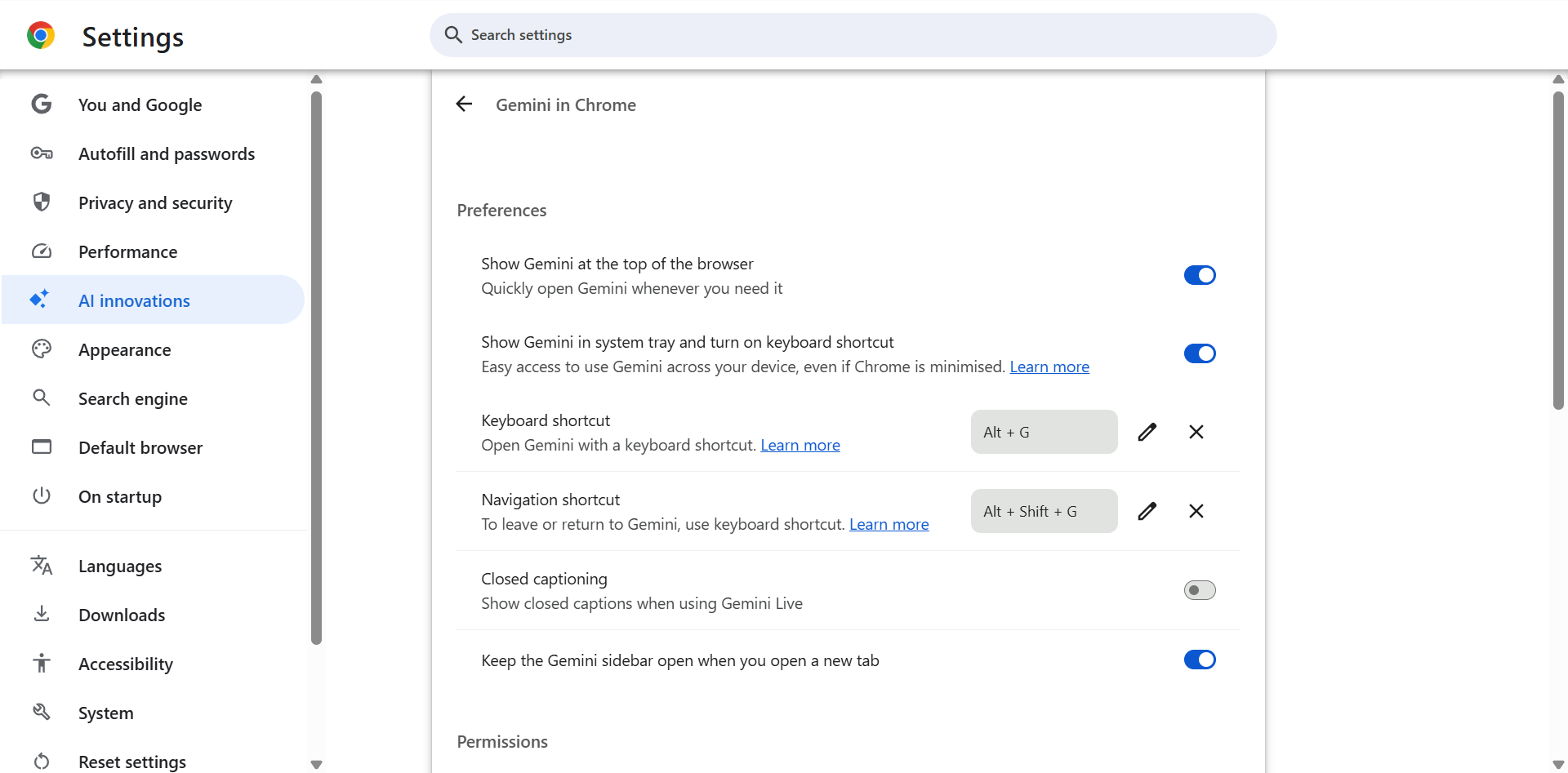1568x773 pixels.
Task: Open Privacy and security settings
Action: coord(154,202)
